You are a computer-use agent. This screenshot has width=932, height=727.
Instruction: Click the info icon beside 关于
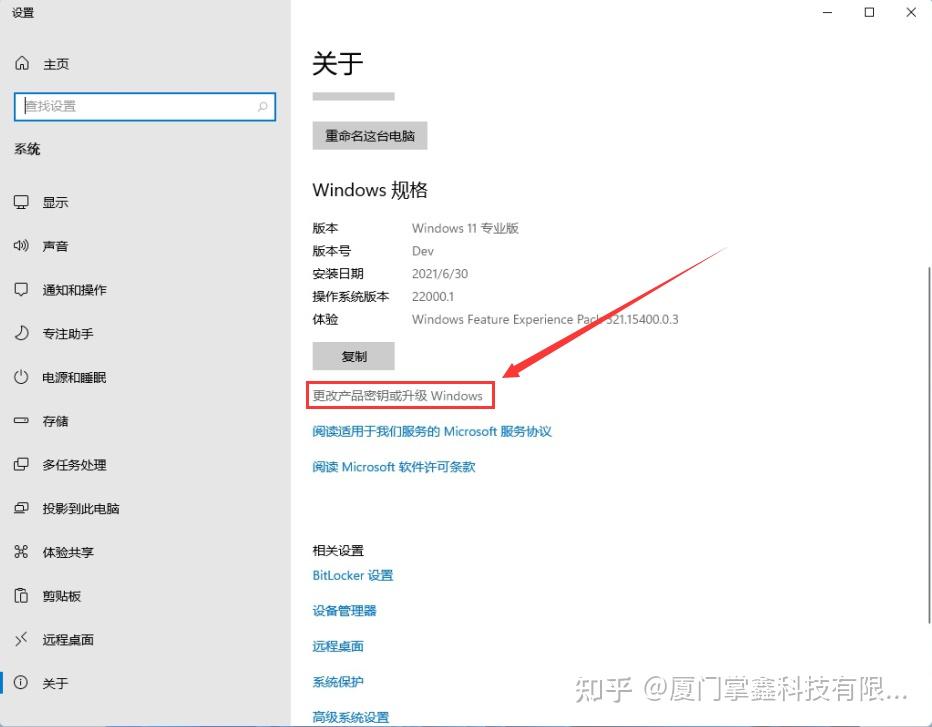click(x=21, y=682)
